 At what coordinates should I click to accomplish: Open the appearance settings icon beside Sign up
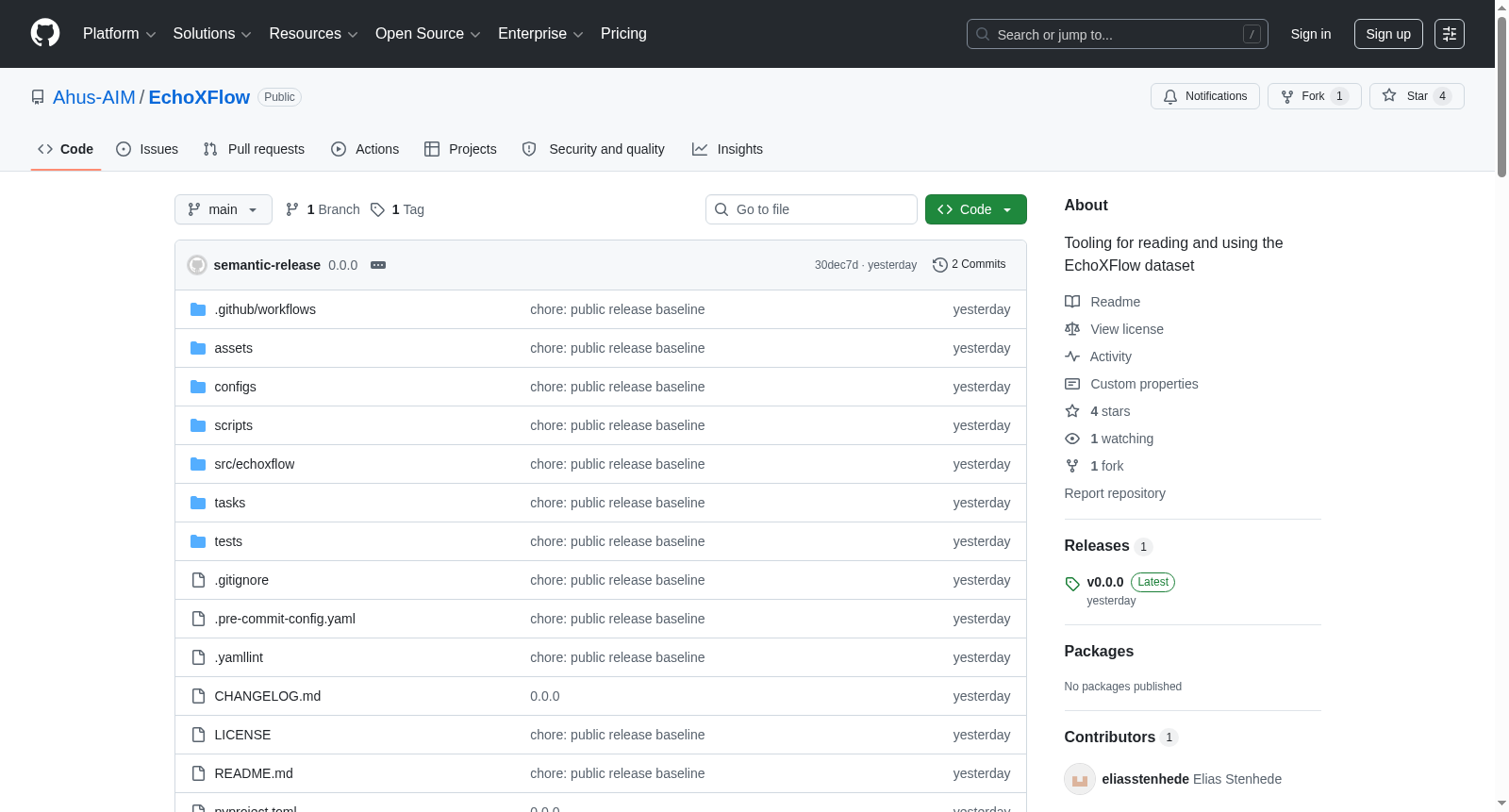(1450, 34)
